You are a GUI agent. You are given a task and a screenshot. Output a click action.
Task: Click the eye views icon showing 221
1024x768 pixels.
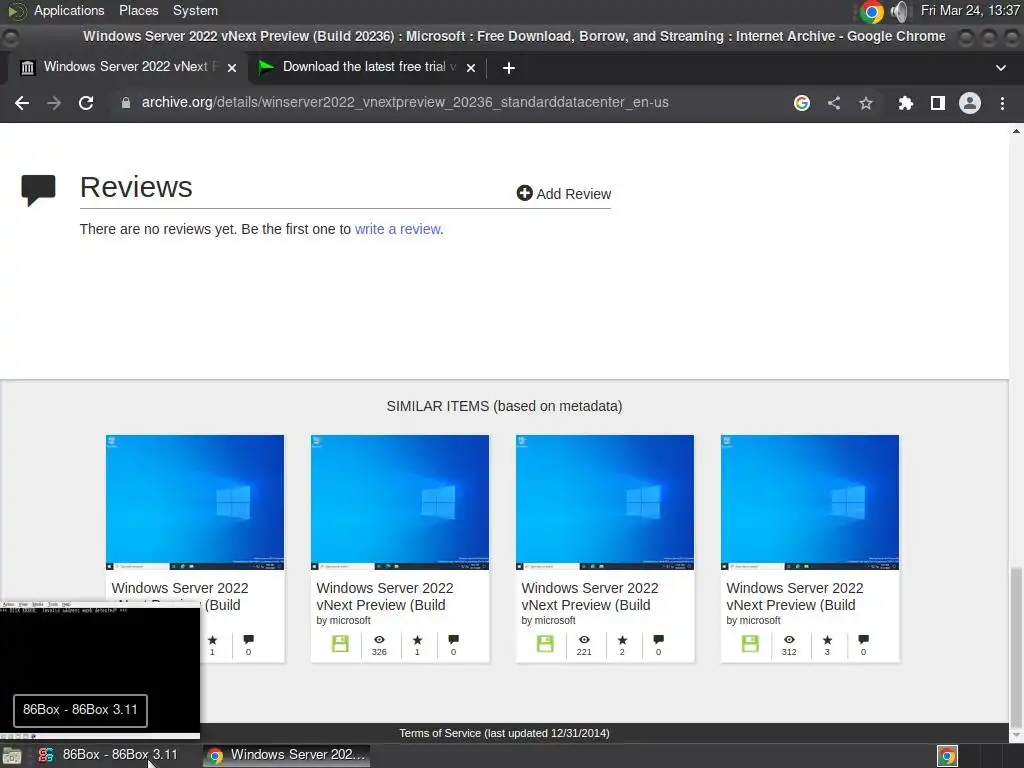(x=584, y=640)
